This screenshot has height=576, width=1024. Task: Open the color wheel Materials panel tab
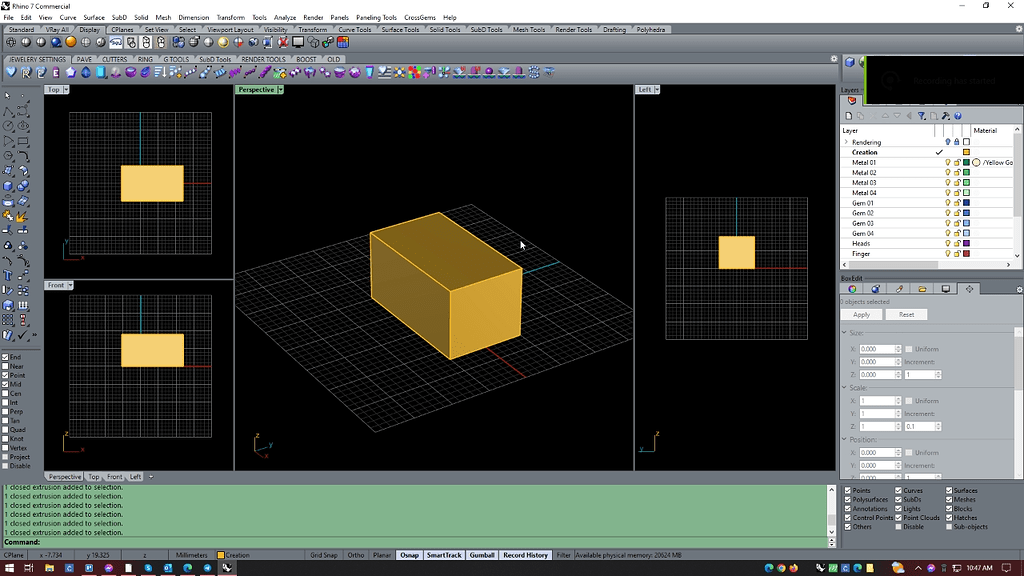point(852,289)
